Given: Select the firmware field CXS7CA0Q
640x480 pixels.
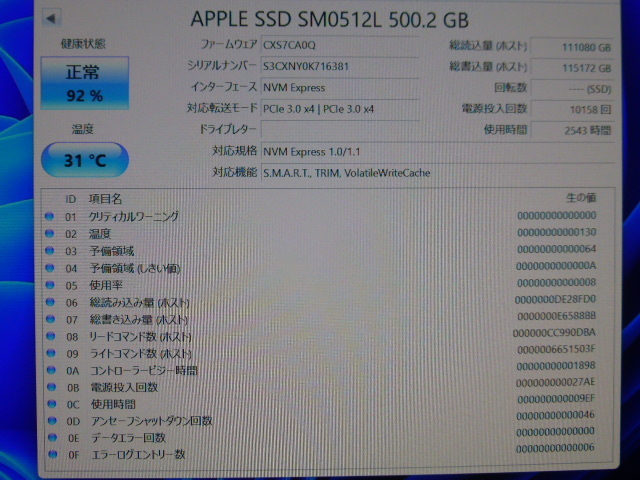Looking at the screenshot, I should click(340, 45).
